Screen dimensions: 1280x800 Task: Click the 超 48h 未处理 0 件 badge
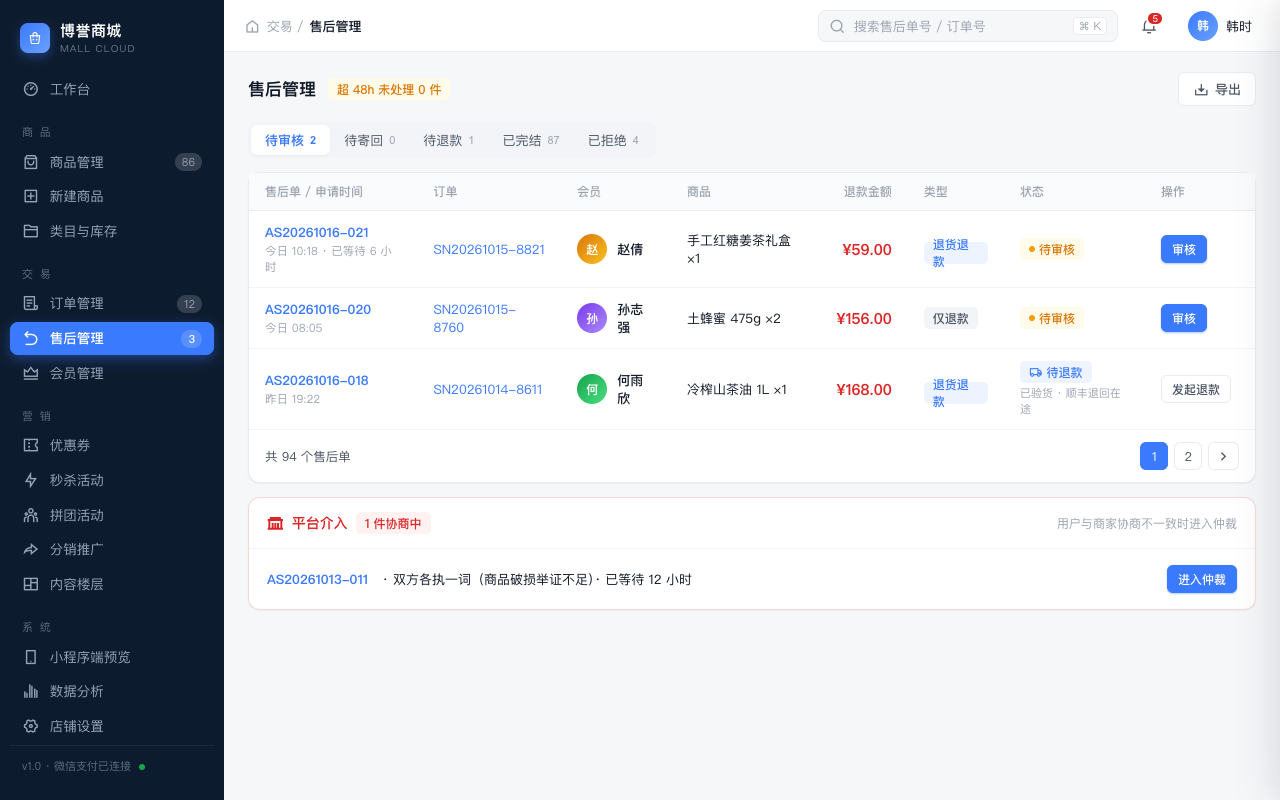tap(389, 89)
